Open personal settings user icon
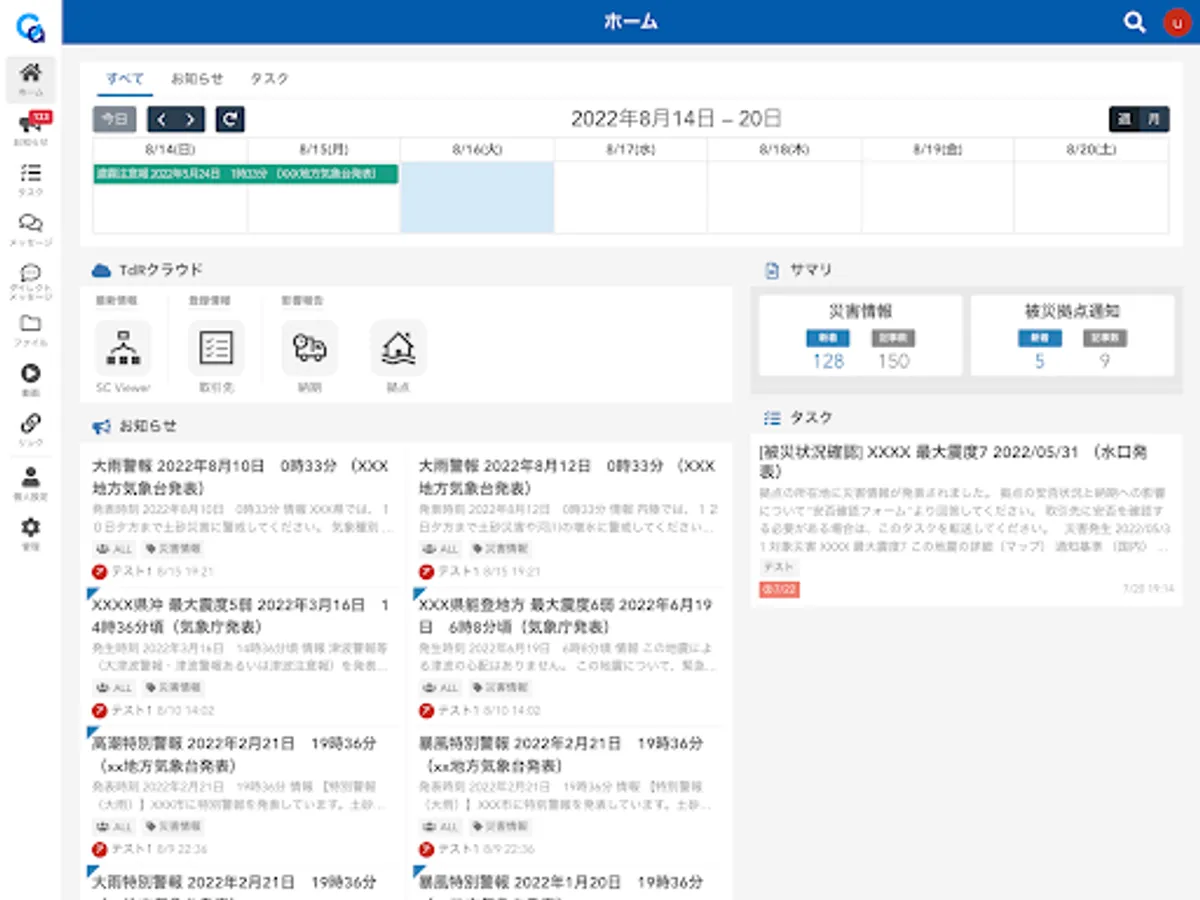The height and width of the screenshot is (900, 1200). pos(31,482)
